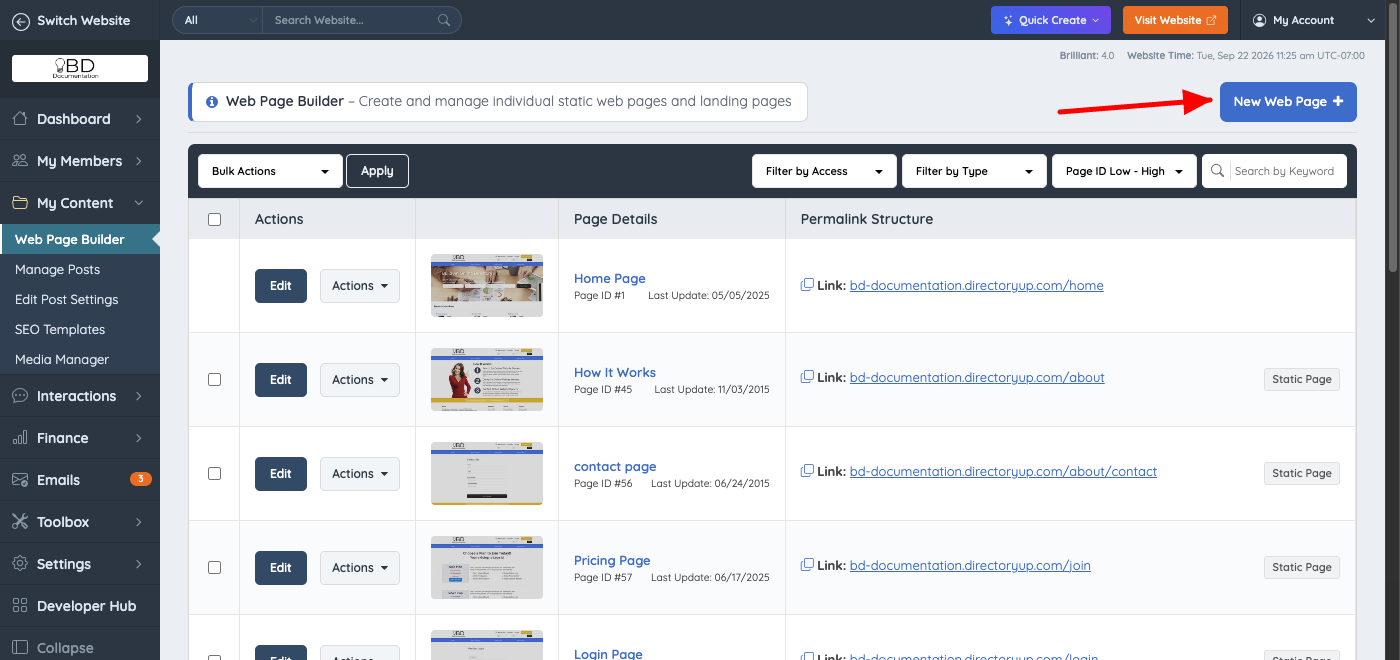Toggle the select-all checkbox in table header
The image size is (1400, 660).
click(214, 219)
